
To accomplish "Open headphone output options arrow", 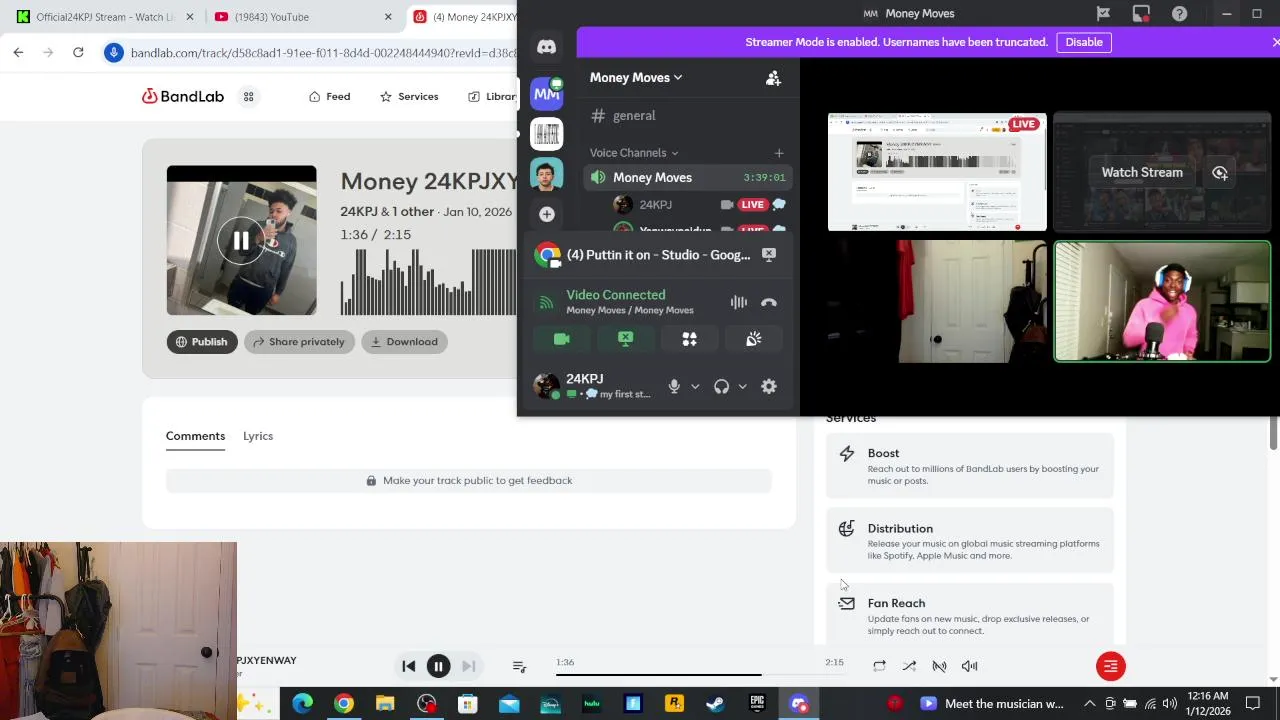I will click(742, 386).
